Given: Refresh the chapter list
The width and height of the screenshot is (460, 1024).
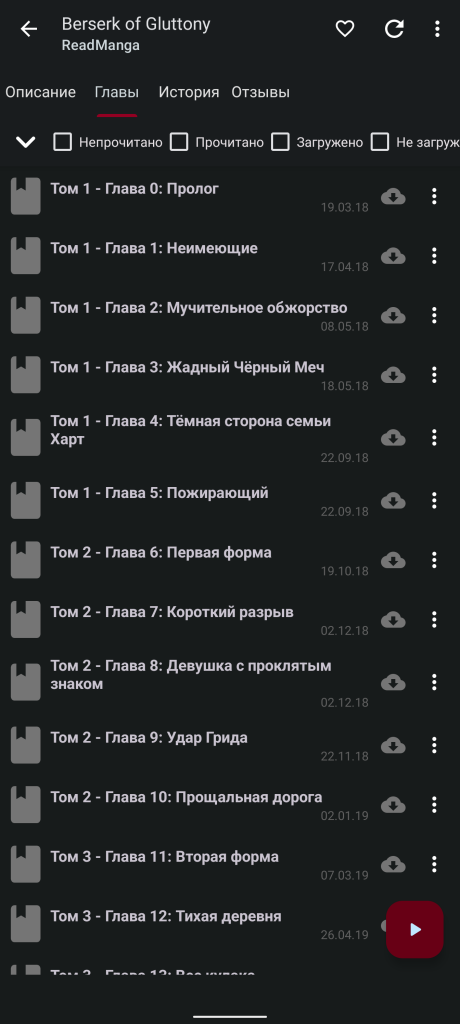Looking at the screenshot, I should coord(394,29).
